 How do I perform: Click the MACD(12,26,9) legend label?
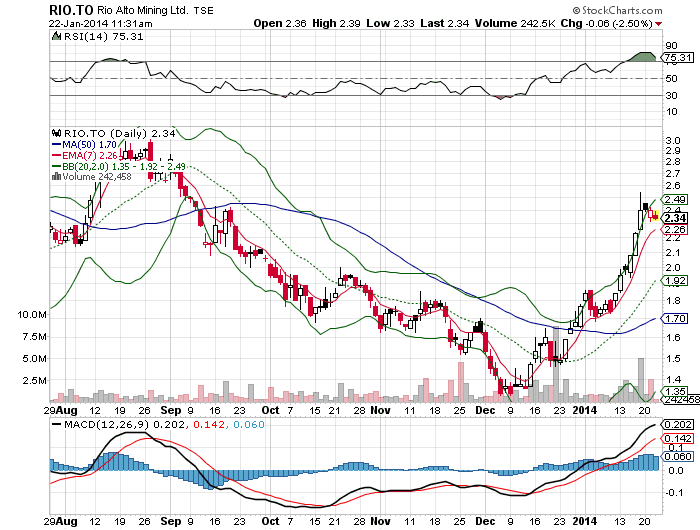(107, 424)
